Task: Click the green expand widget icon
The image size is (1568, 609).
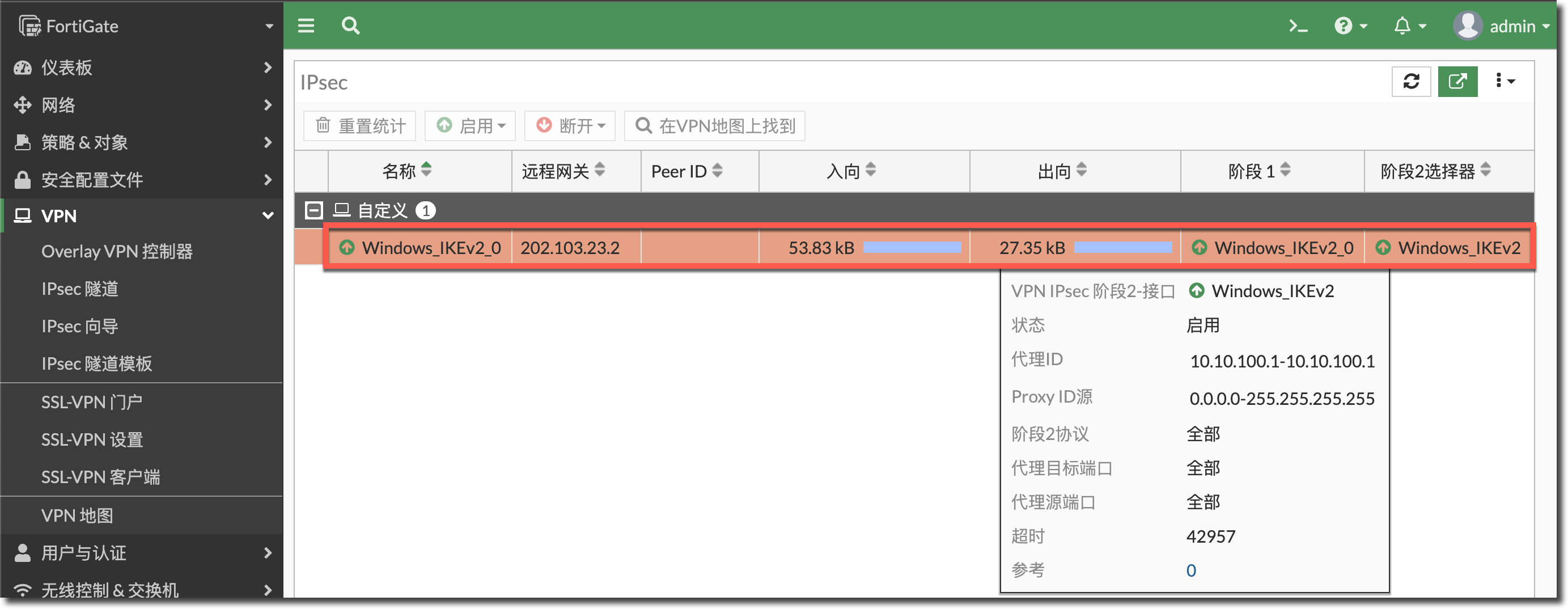Action: pos(1457,82)
